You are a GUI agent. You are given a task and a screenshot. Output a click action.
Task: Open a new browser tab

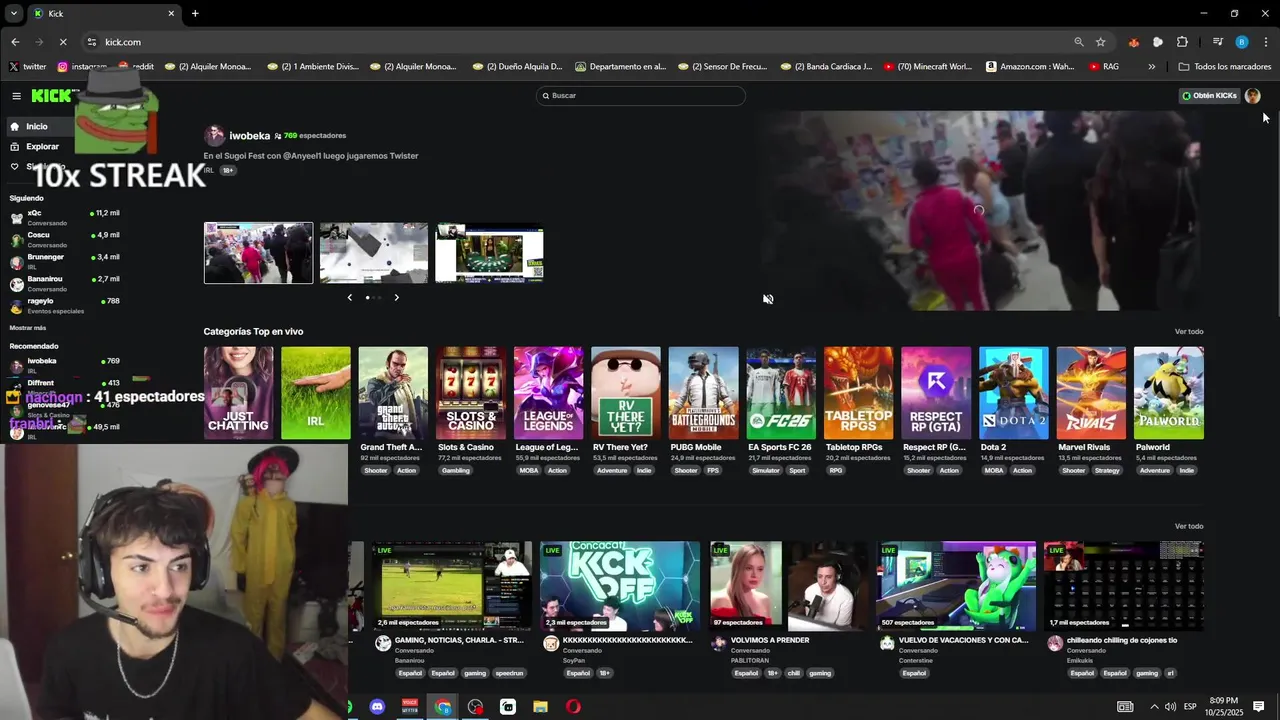coord(195,14)
